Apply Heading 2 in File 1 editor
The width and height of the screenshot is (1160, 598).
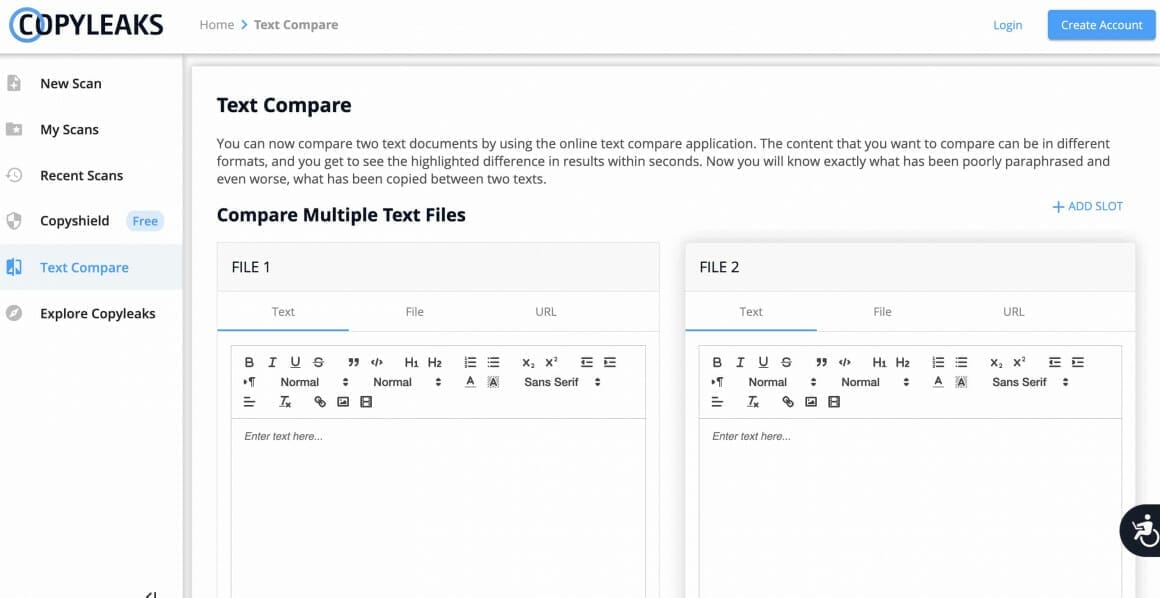coord(434,362)
